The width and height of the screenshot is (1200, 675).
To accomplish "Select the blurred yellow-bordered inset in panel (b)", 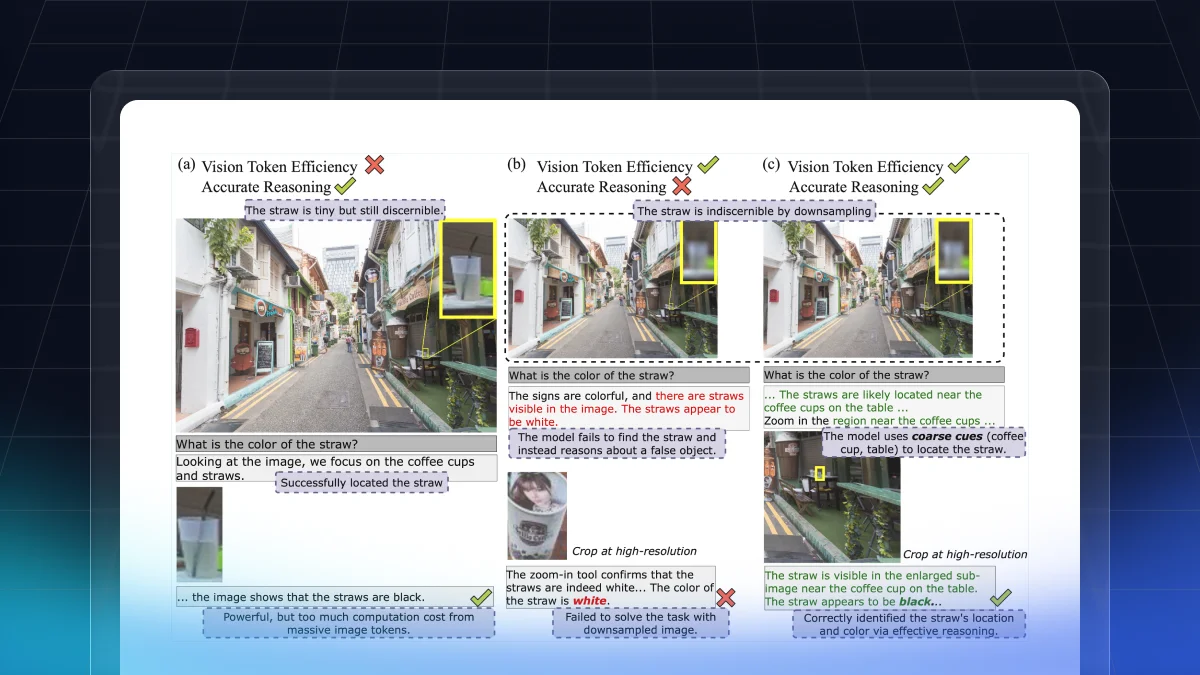I will click(x=699, y=252).
